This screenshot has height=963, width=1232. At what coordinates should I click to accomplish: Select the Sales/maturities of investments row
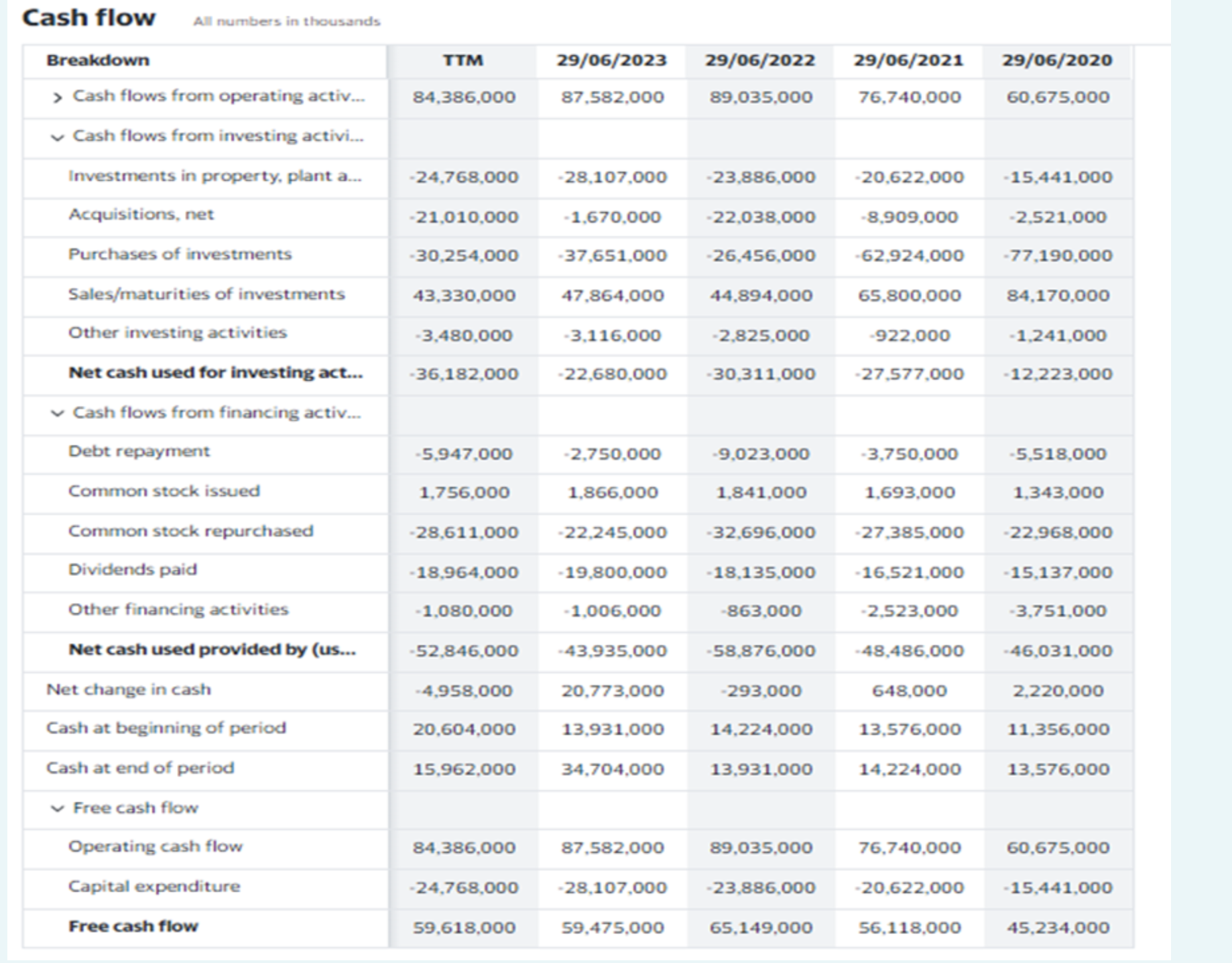(206, 294)
